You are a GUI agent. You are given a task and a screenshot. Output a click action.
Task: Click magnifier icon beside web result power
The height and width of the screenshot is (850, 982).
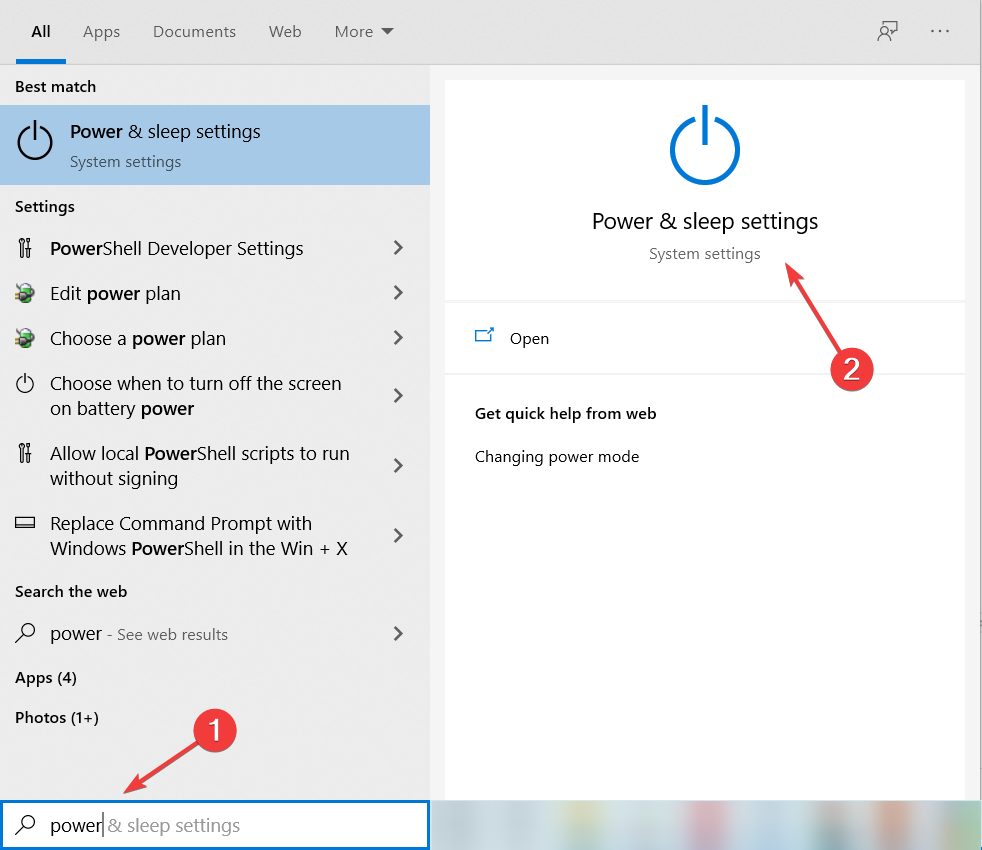click(x=25, y=633)
